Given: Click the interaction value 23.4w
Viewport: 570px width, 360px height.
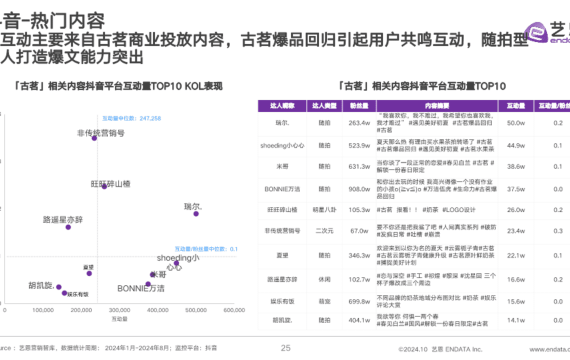Looking at the screenshot, I should [516, 231].
